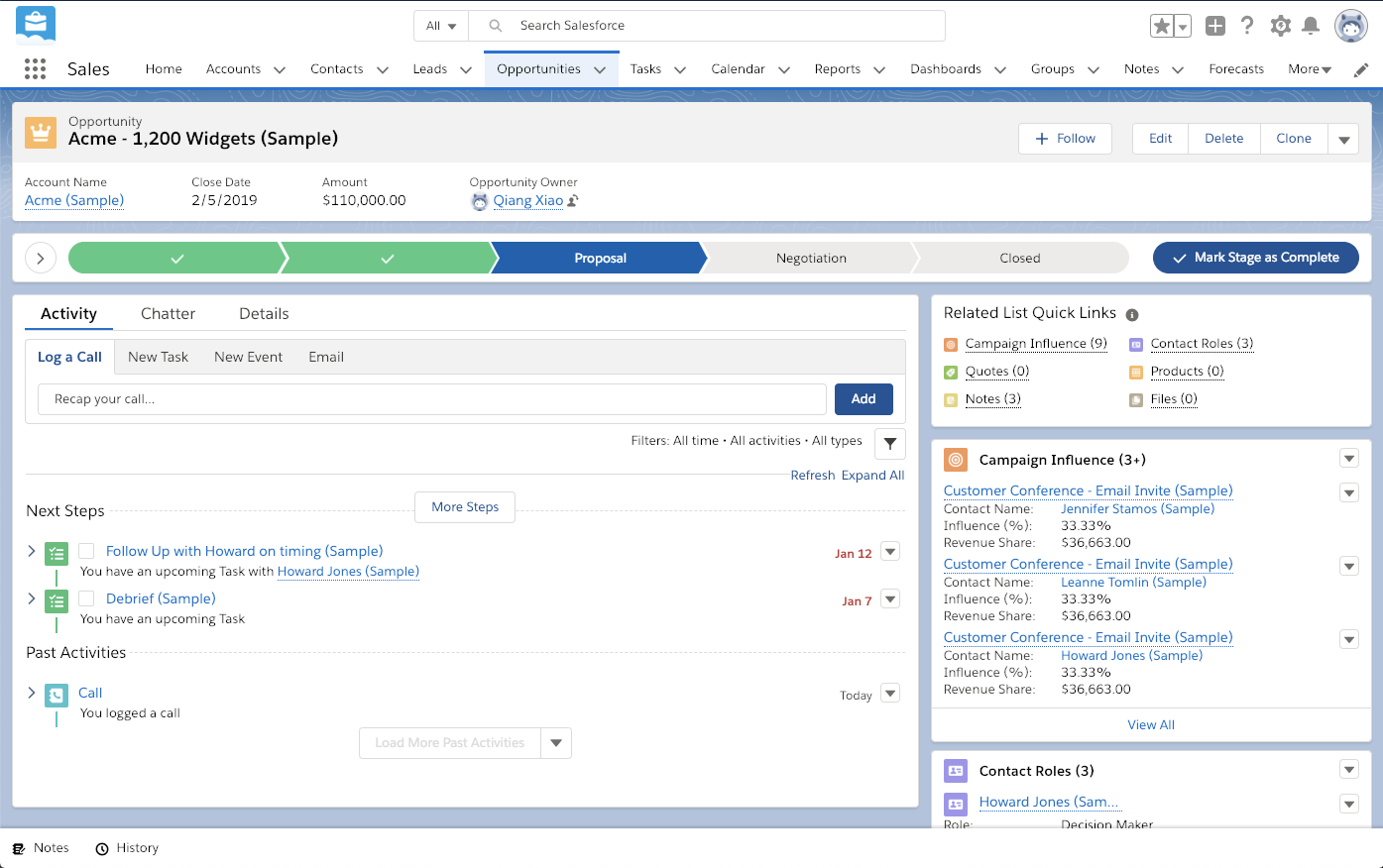The width and height of the screenshot is (1383, 868).
Task: Click the Howard Jones contact role icon
Action: (x=956, y=804)
